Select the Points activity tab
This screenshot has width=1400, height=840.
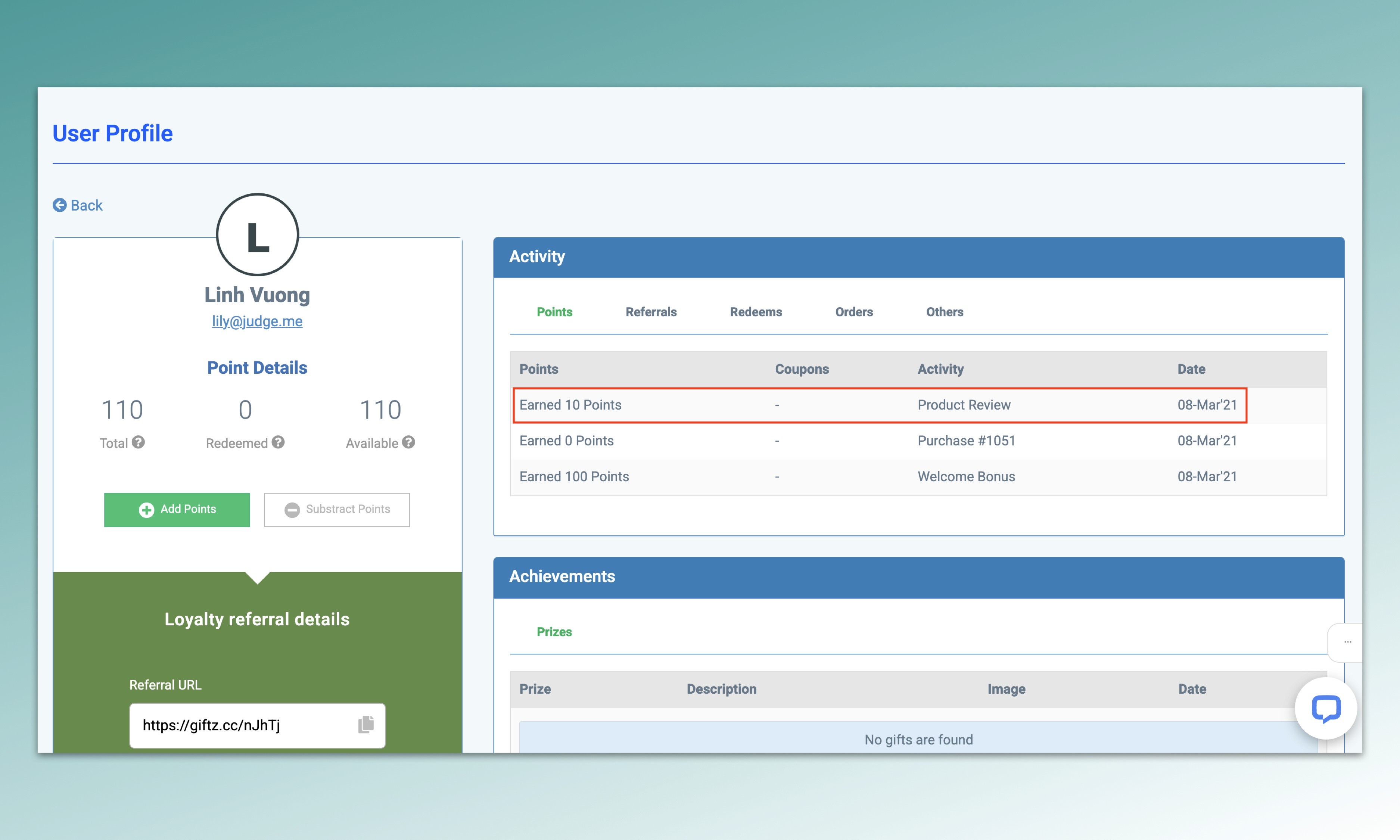pyautogui.click(x=554, y=312)
